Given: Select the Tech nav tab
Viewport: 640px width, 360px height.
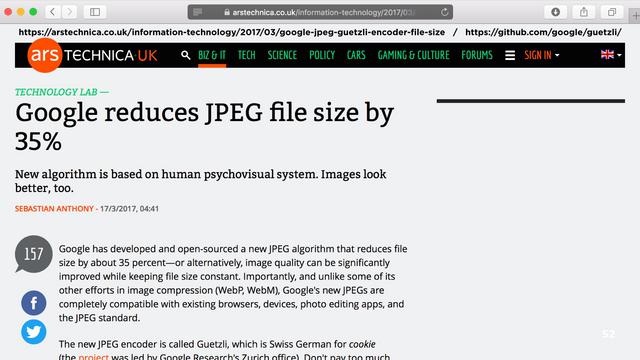Looking at the screenshot, I should click(x=247, y=55).
